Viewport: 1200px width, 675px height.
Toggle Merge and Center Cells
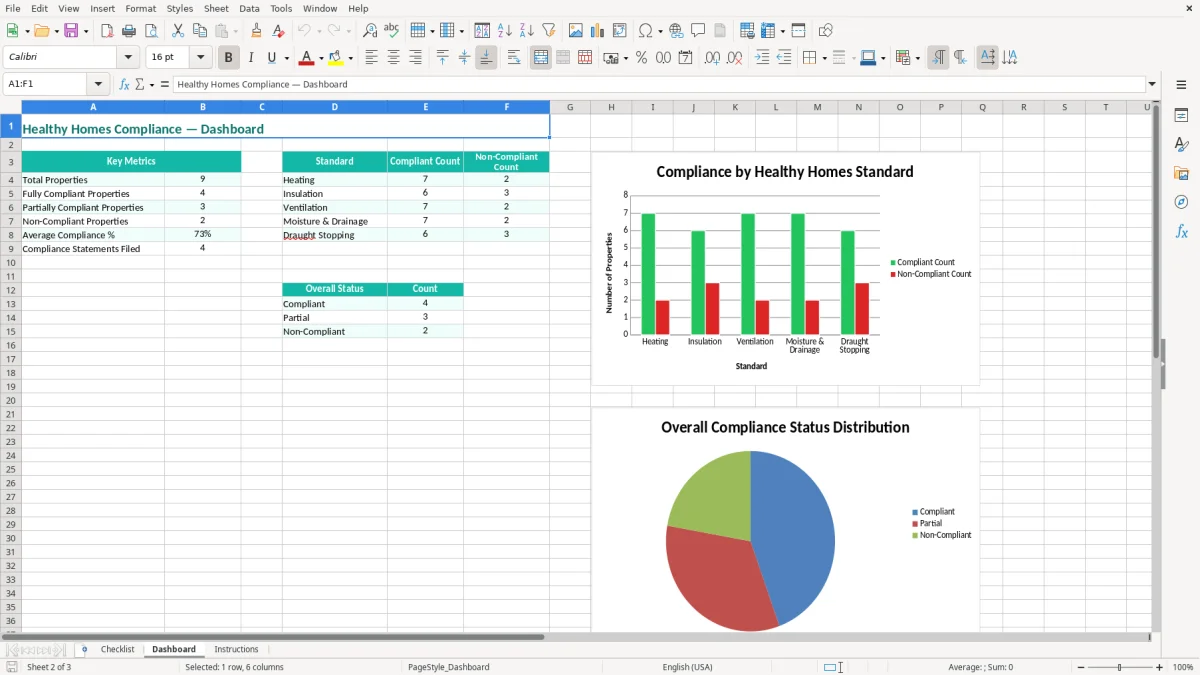[x=541, y=58]
